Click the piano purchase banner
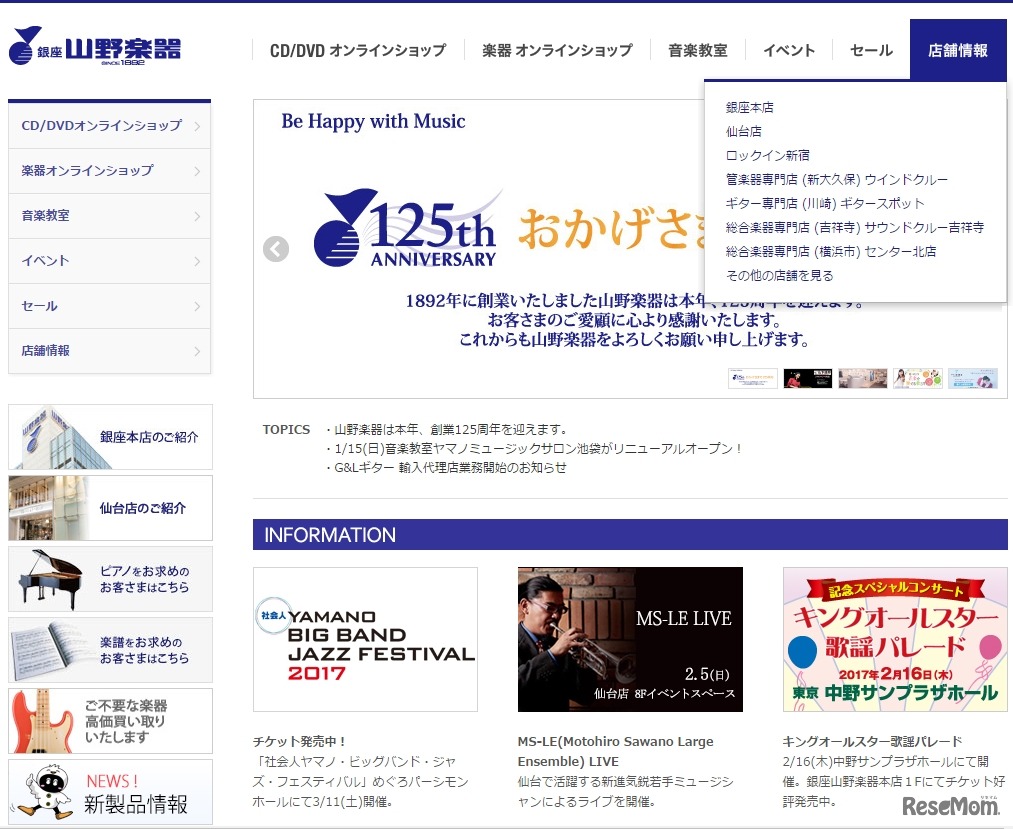1013x829 pixels. coord(110,578)
